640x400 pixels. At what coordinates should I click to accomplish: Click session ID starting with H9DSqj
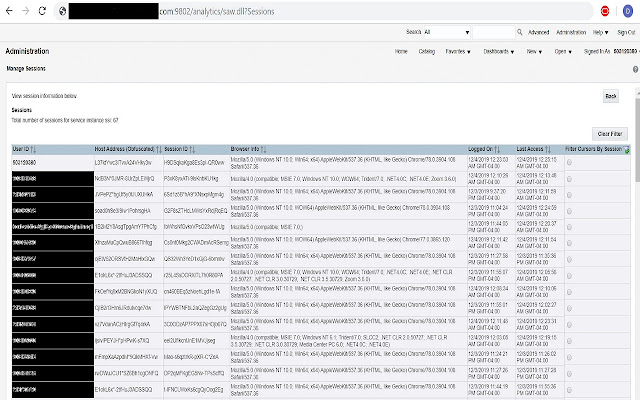point(194,162)
